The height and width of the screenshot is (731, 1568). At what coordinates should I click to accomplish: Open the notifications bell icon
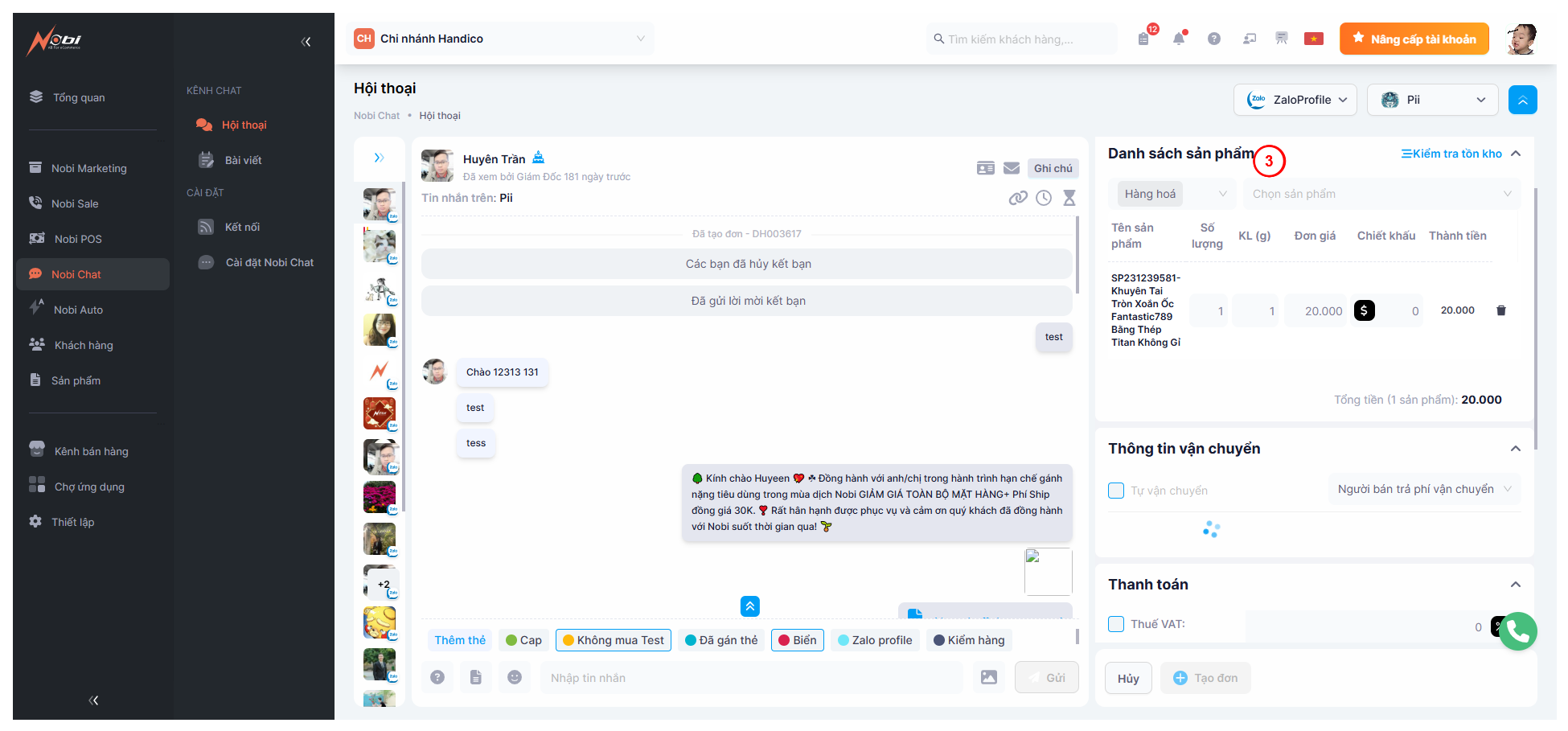pos(1179,39)
